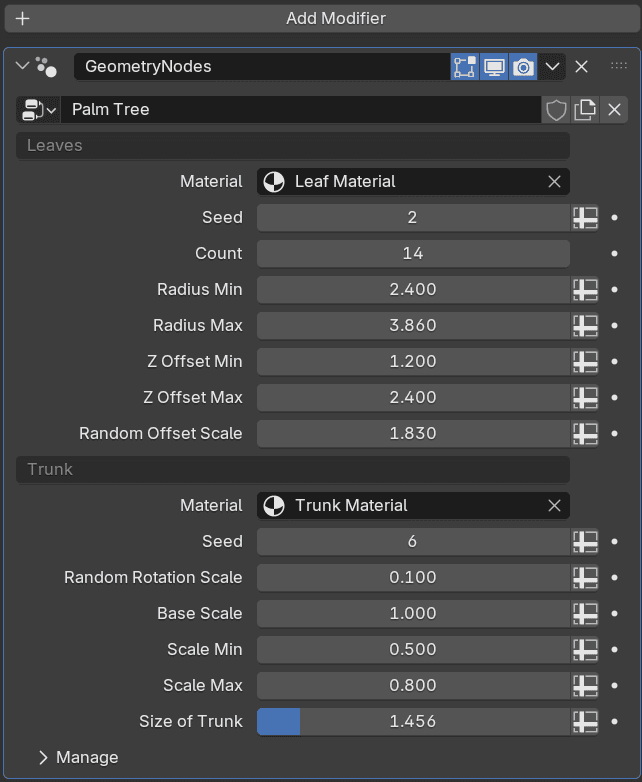
Task: Click the geometry nodes modifier type icon
Action: click(x=46, y=67)
